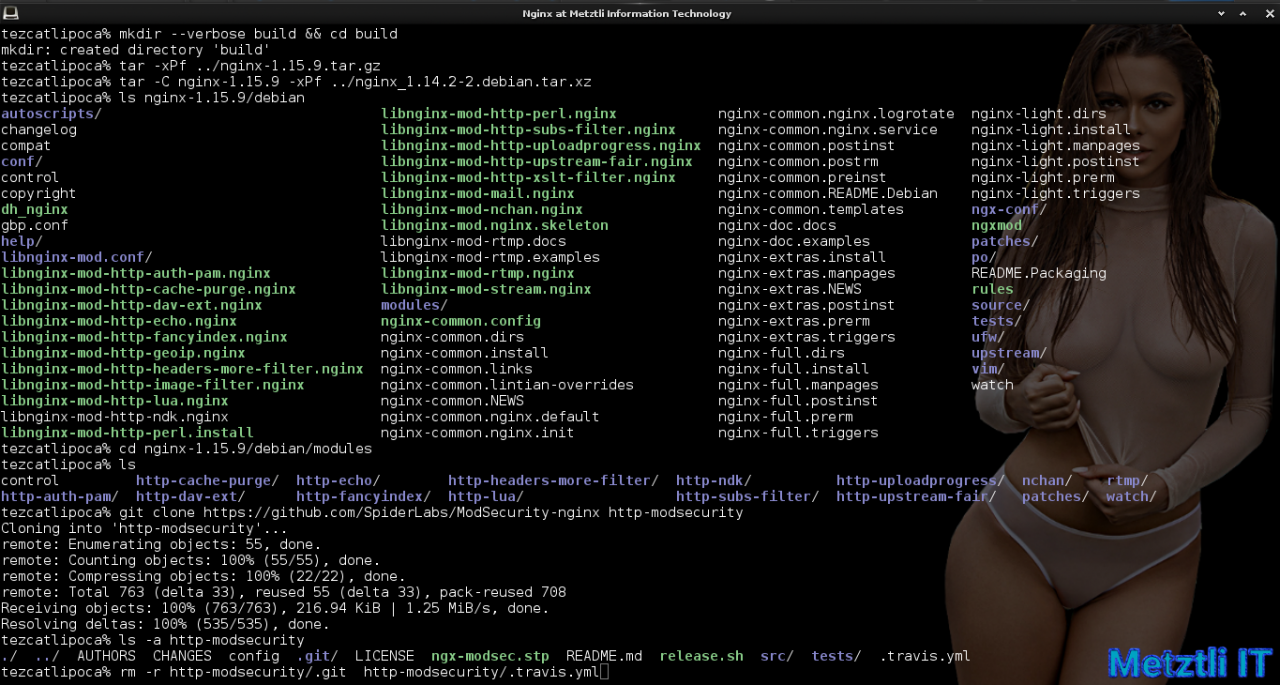Click 'help/' directory entry

point(22,242)
